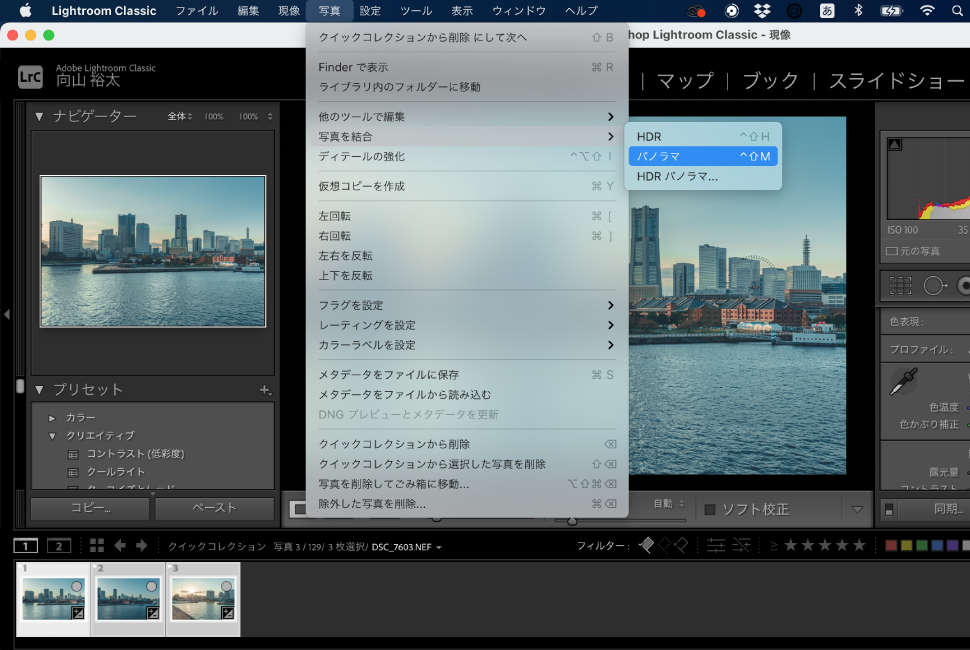Open the Japanese input source menu
The image size is (970, 650).
click(826, 11)
